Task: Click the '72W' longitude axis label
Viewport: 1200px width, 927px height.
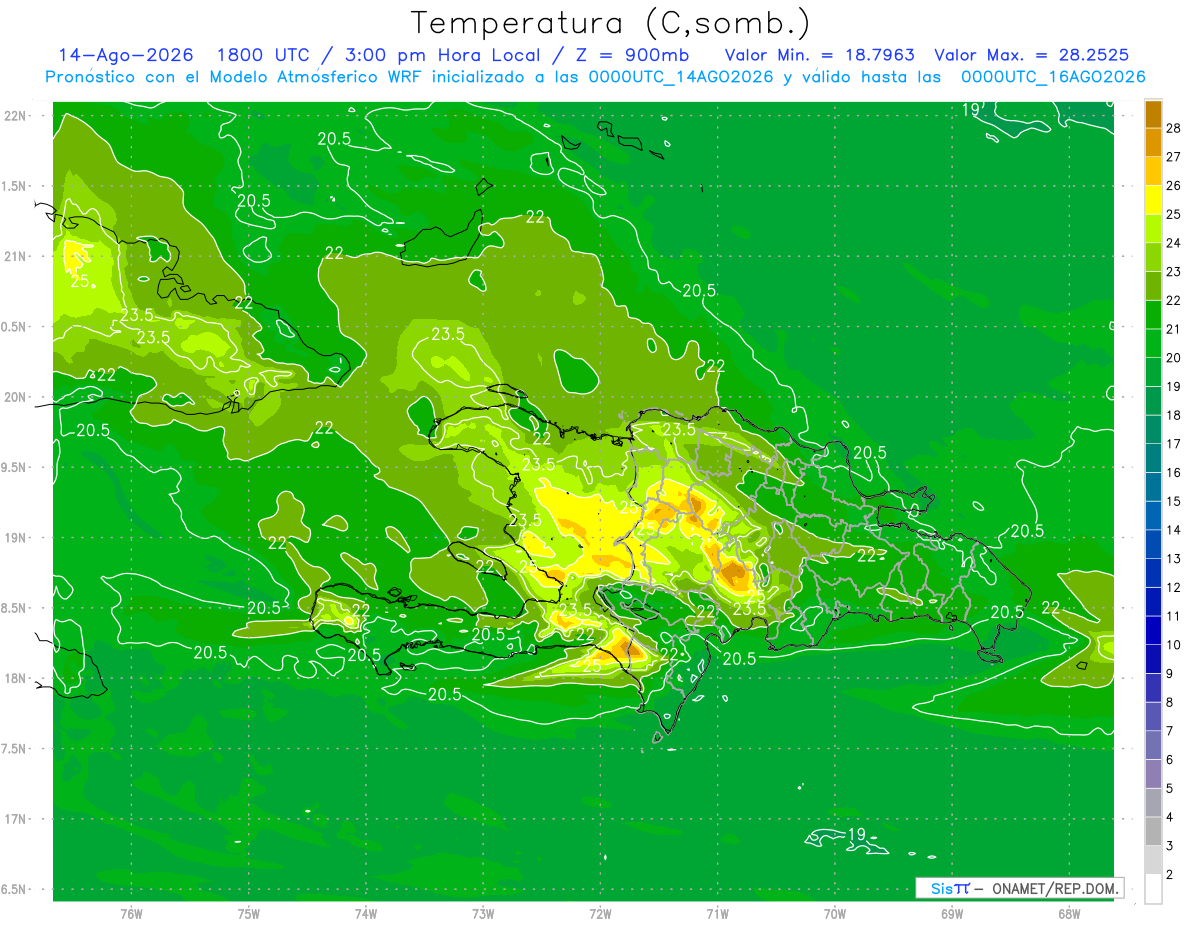Action: point(600,914)
